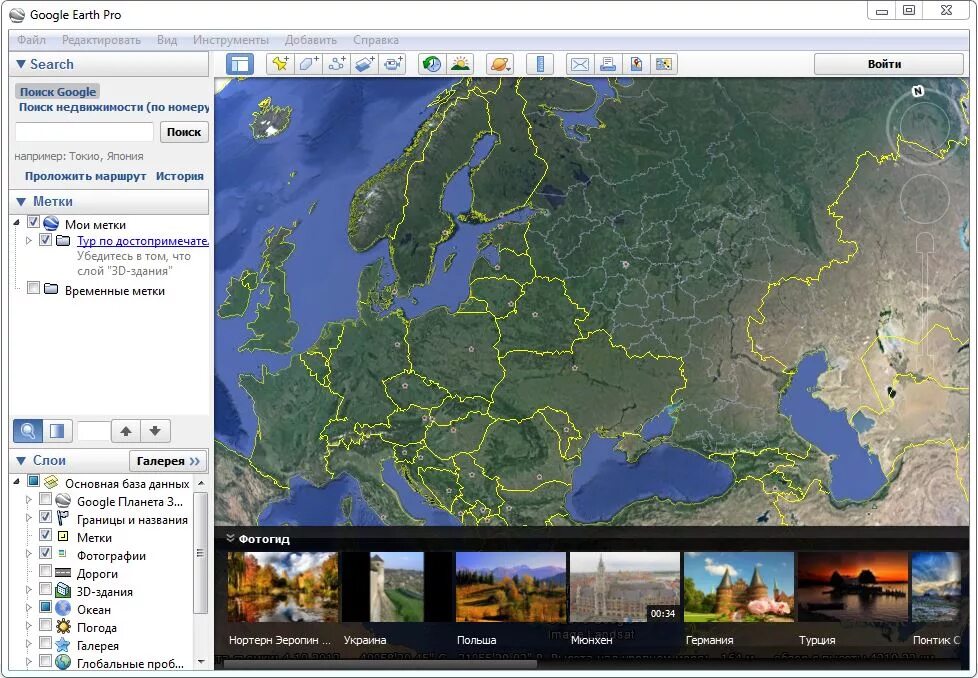
Task: Select the Поиск Google tab
Action: coord(57,92)
